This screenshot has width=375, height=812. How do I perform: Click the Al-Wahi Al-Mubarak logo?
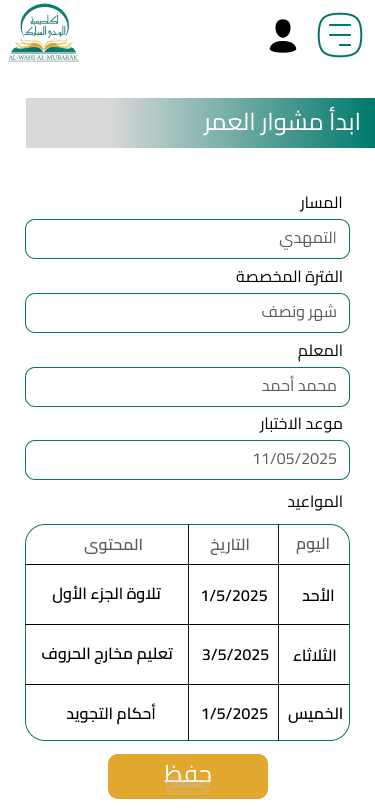pos(44,33)
